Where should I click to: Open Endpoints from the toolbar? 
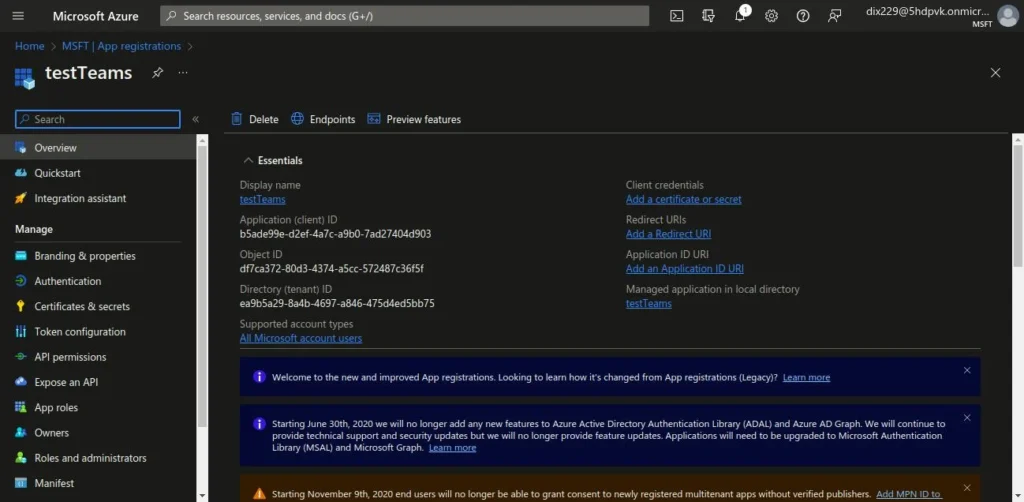[323, 119]
